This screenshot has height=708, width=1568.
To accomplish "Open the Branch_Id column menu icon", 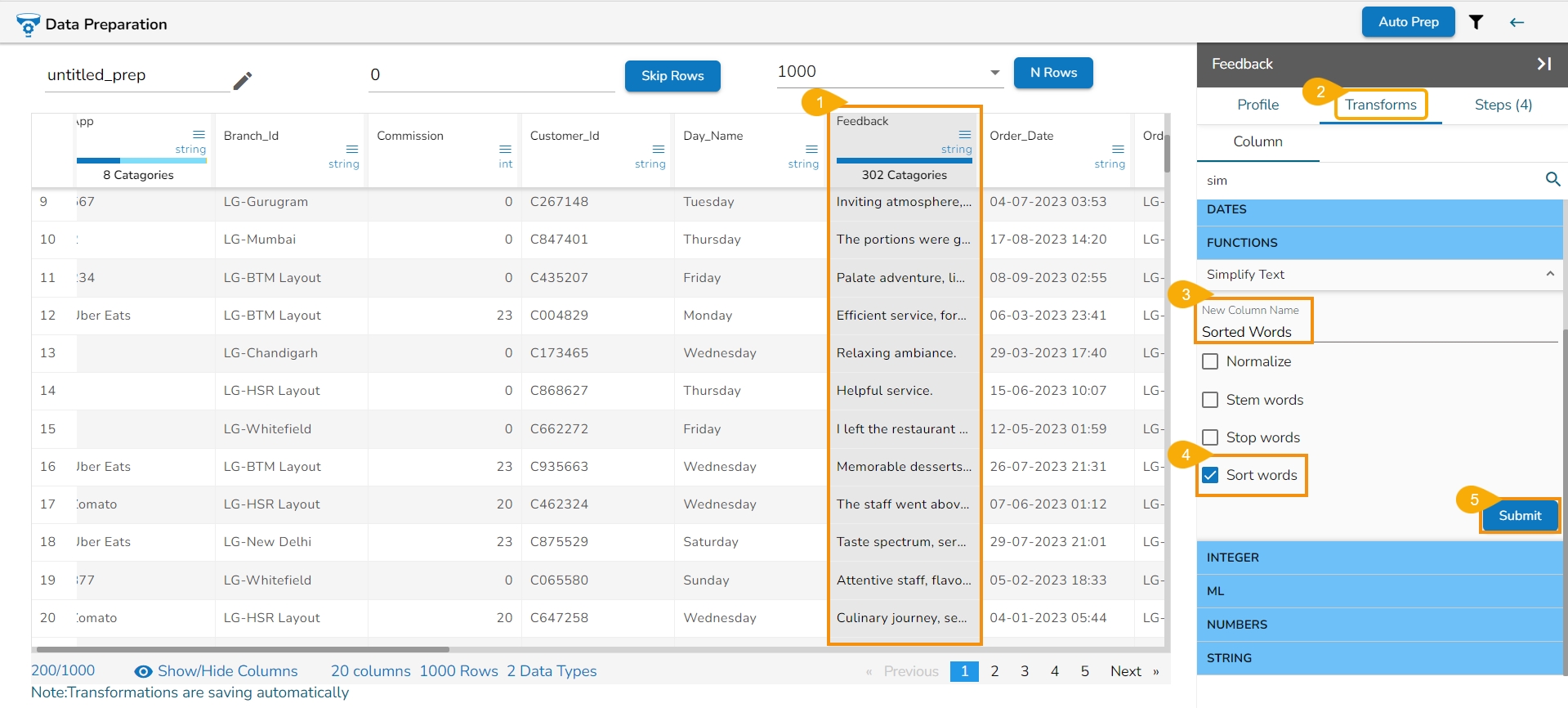I will (x=352, y=149).
